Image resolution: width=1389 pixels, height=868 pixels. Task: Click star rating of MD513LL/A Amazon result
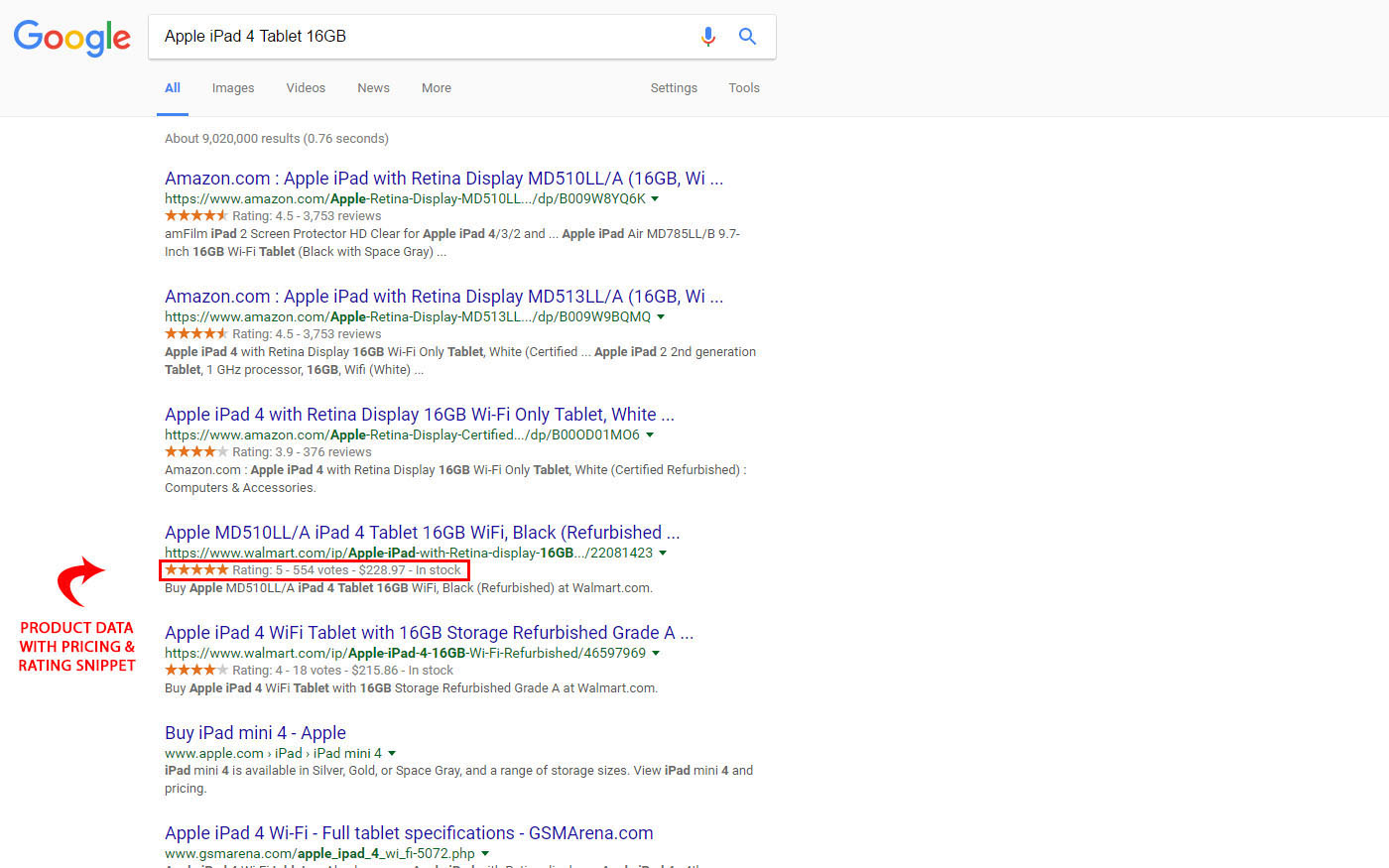click(x=196, y=333)
